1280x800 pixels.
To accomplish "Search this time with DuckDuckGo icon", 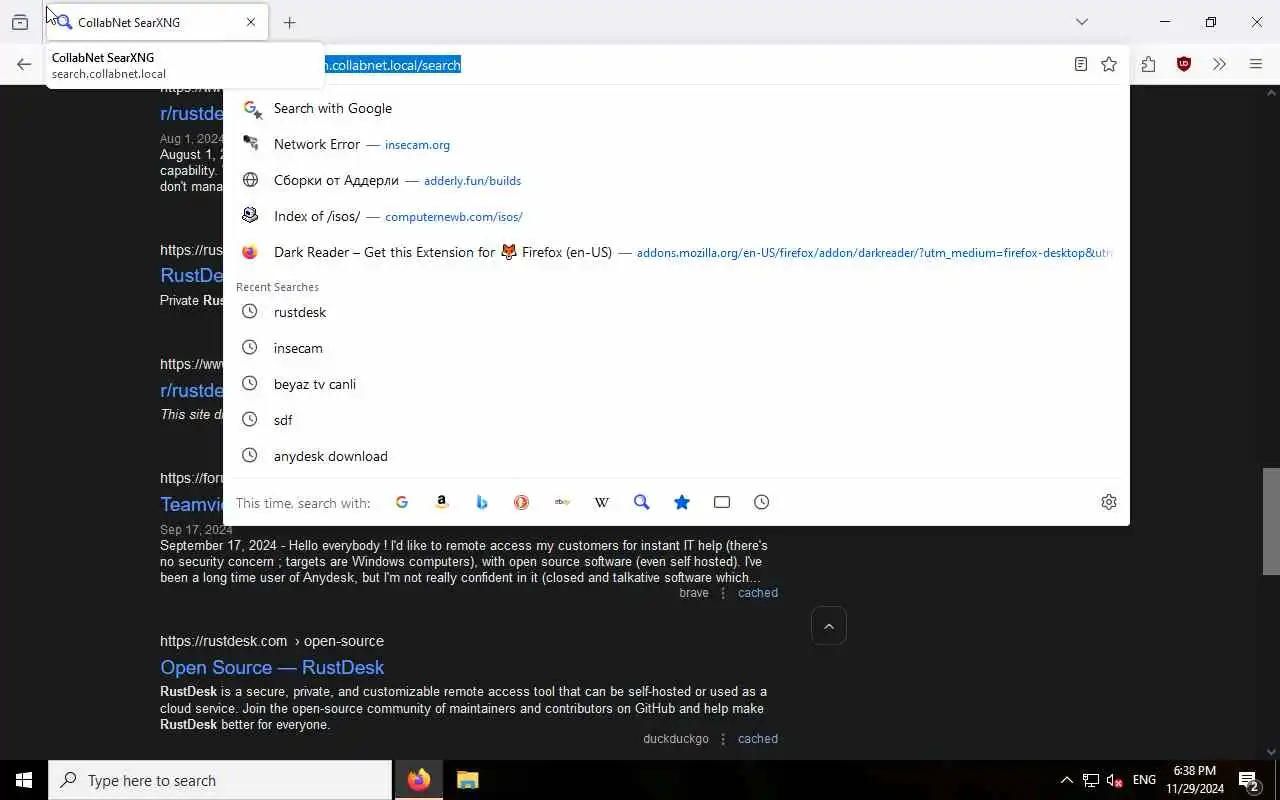I will [x=522, y=503].
